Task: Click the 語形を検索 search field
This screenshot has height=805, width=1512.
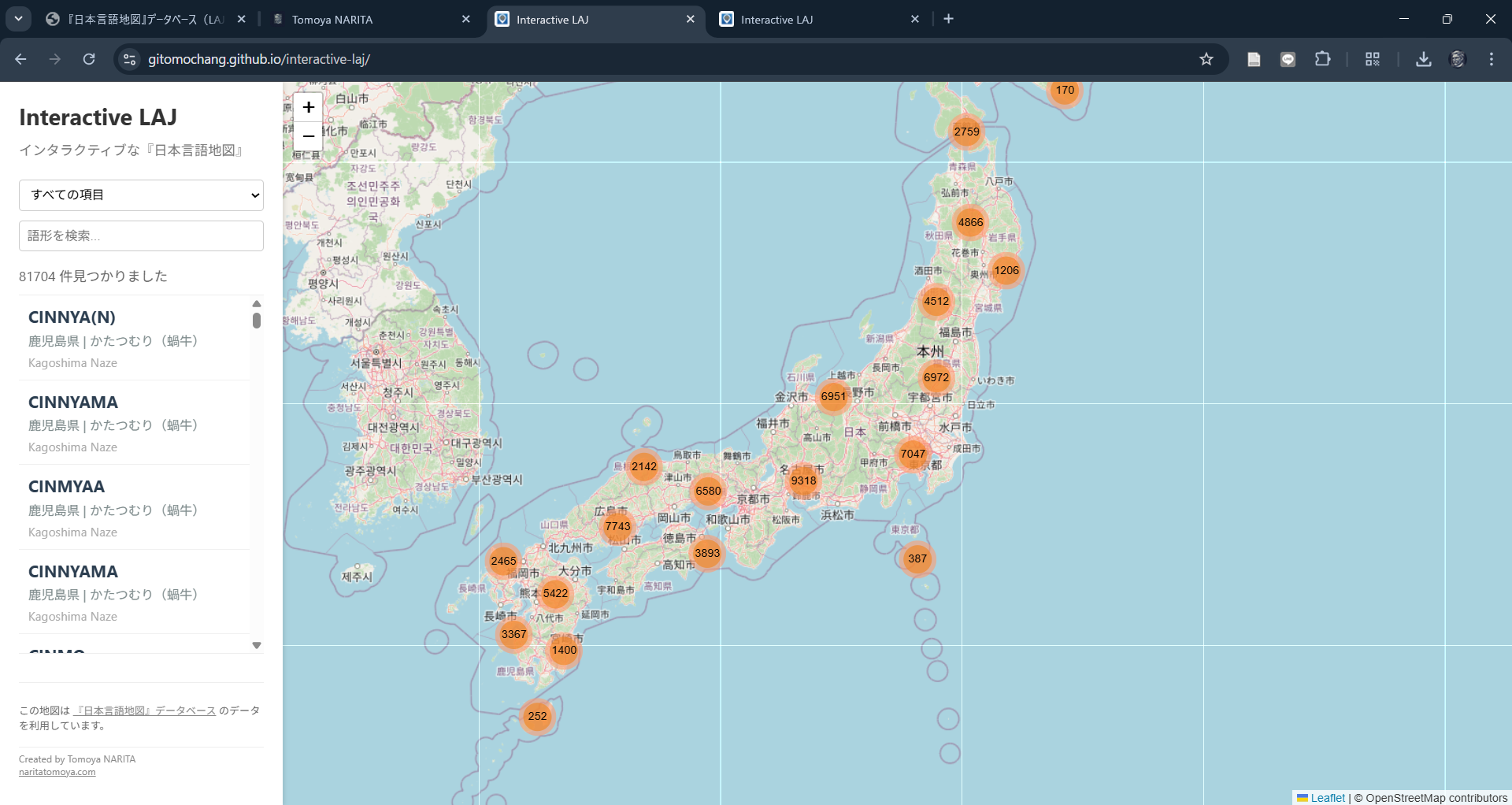Action: [x=141, y=236]
